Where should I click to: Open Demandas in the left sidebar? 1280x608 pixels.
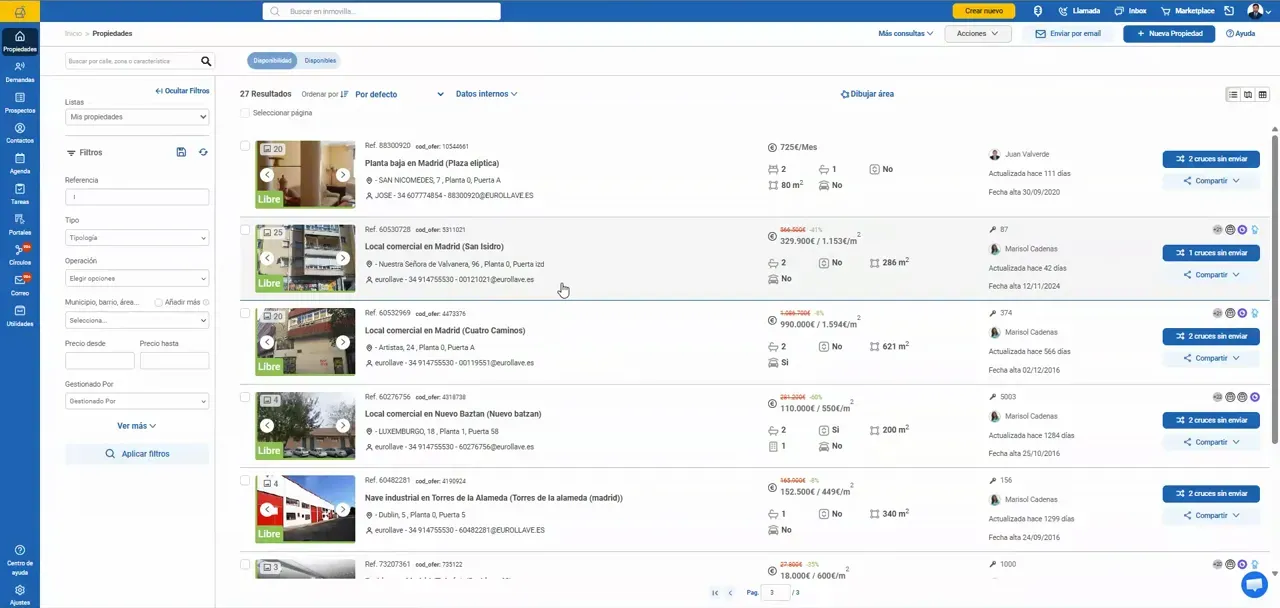(20, 71)
